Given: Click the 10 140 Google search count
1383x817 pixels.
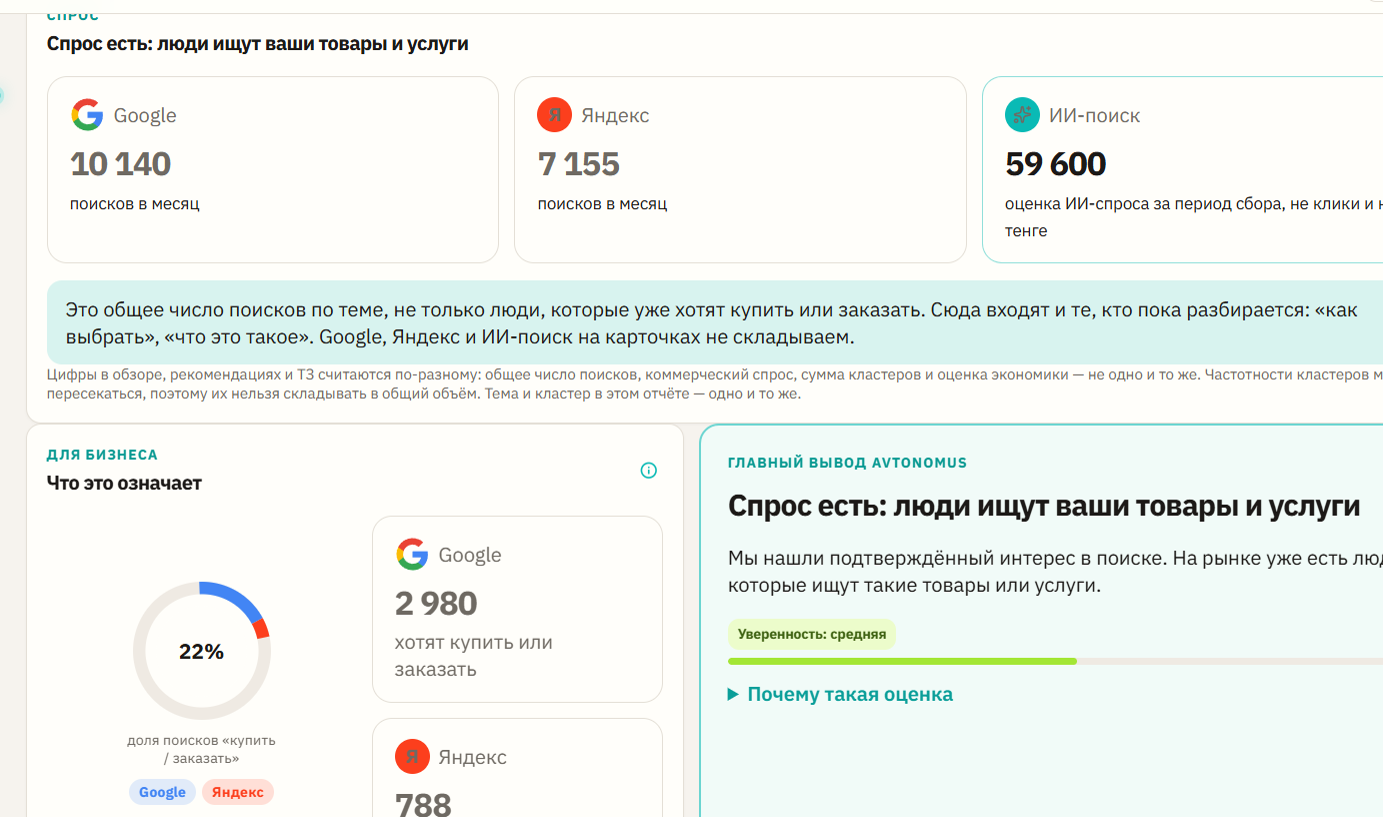Looking at the screenshot, I should [x=121, y=164].
